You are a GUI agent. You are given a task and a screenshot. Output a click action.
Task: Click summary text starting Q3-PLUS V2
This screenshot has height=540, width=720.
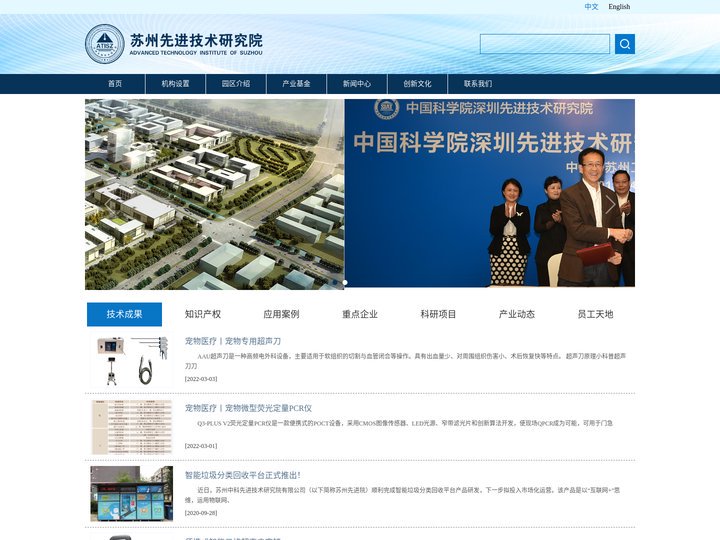point(405,423)
